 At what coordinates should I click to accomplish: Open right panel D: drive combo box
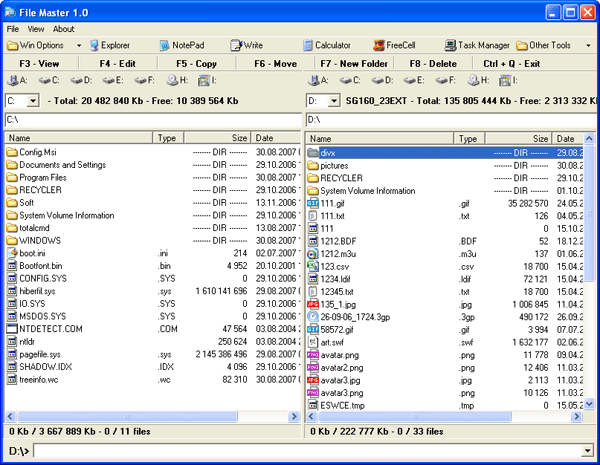pyautogui.click(x=333, y=101)
